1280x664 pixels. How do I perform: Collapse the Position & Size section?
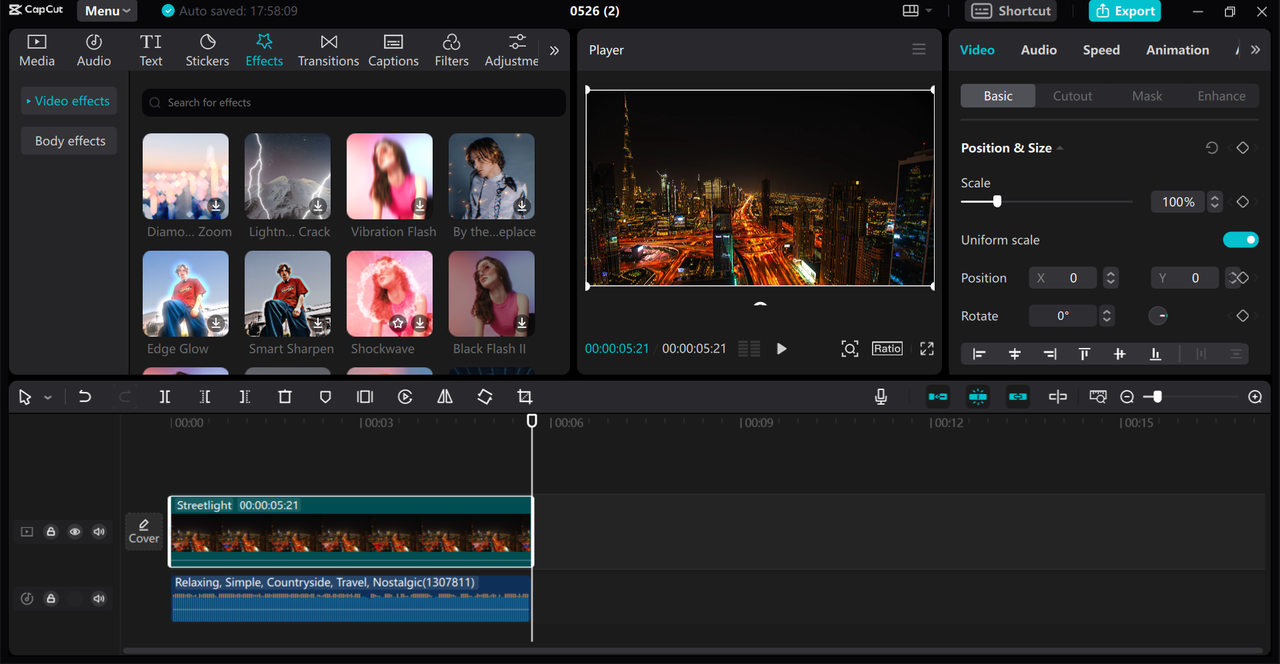[1060, 148]
